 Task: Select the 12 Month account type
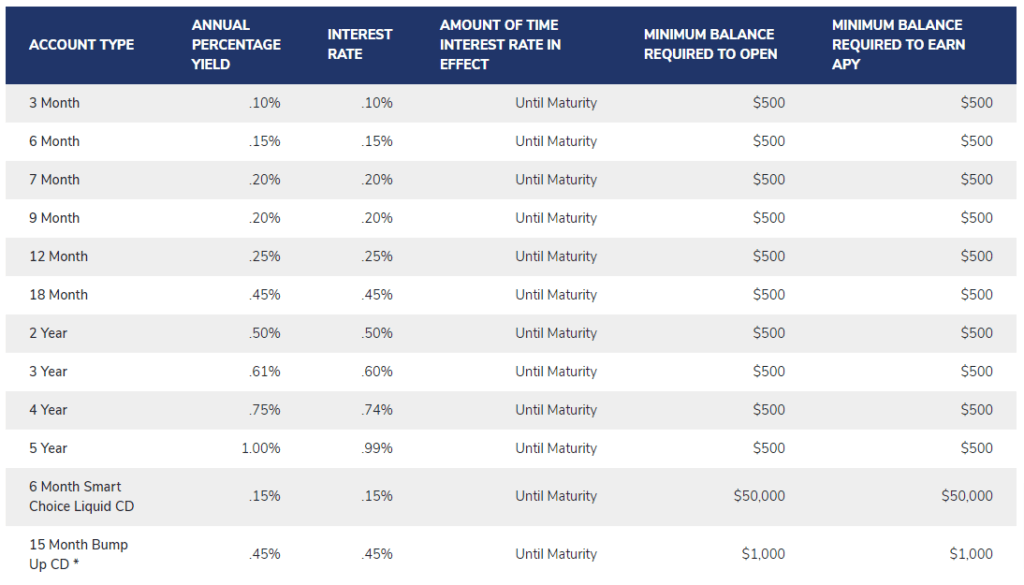58,257
